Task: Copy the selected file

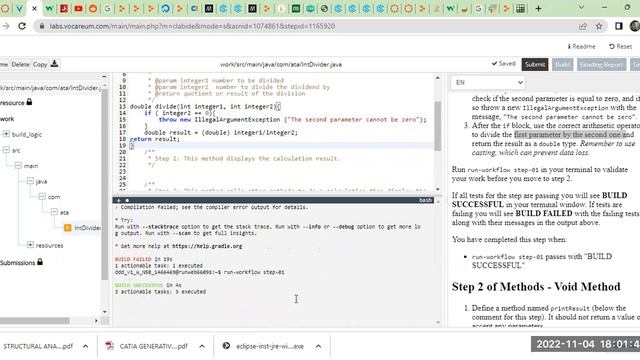Action: (40, 64)
